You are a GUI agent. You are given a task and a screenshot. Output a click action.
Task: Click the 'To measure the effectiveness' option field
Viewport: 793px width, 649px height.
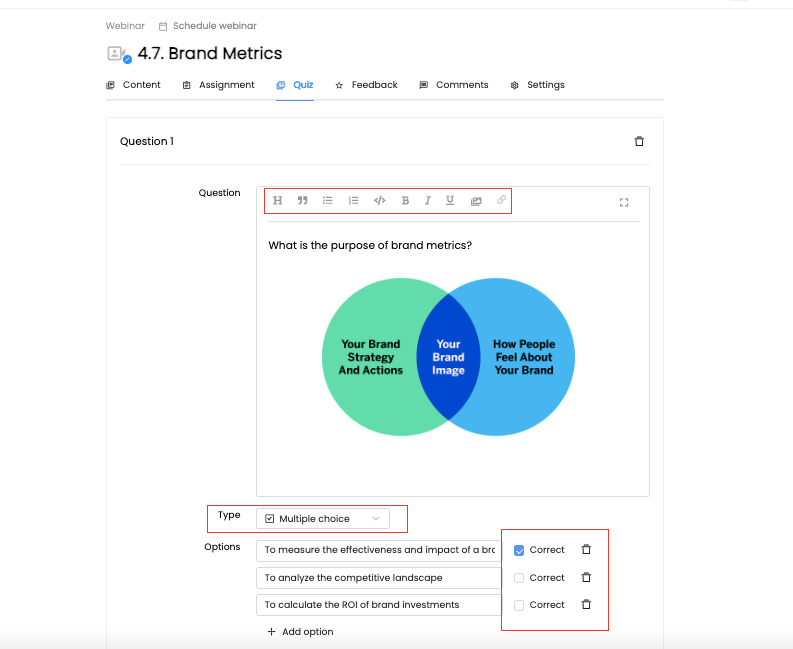coord(379,550)
